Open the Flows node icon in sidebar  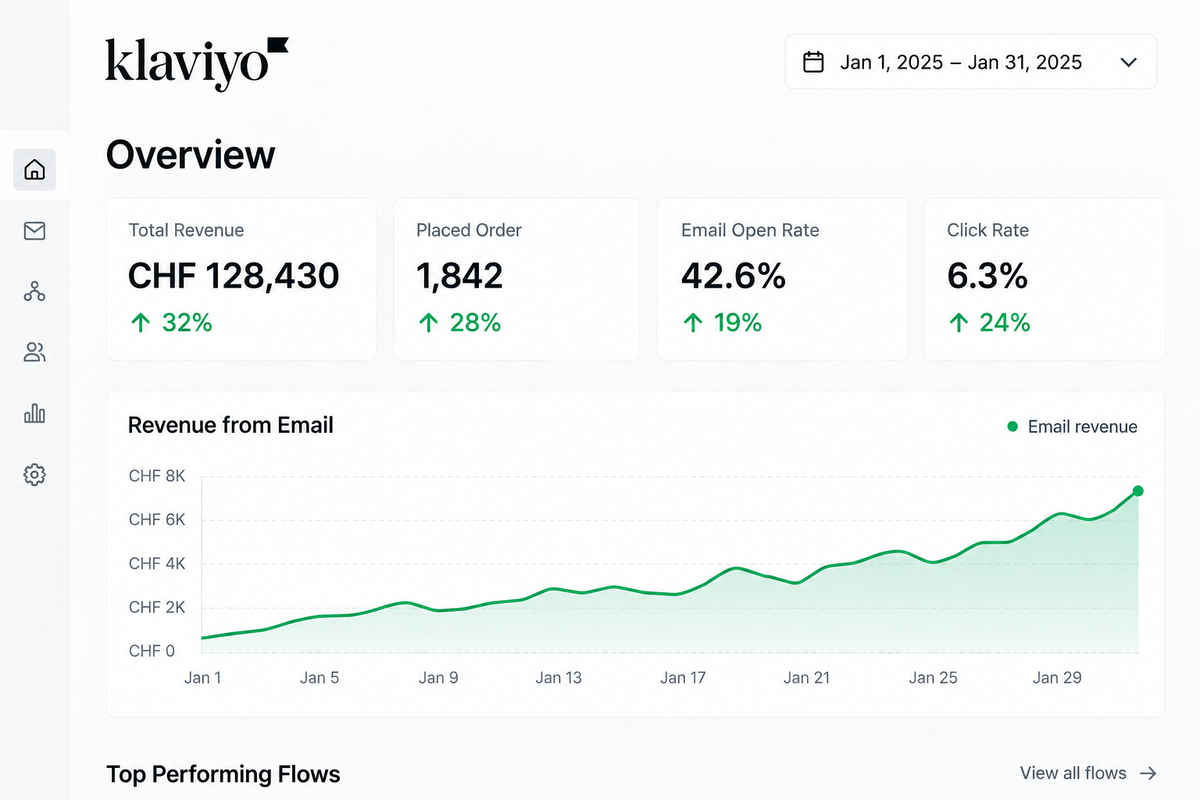pos(34,292)
